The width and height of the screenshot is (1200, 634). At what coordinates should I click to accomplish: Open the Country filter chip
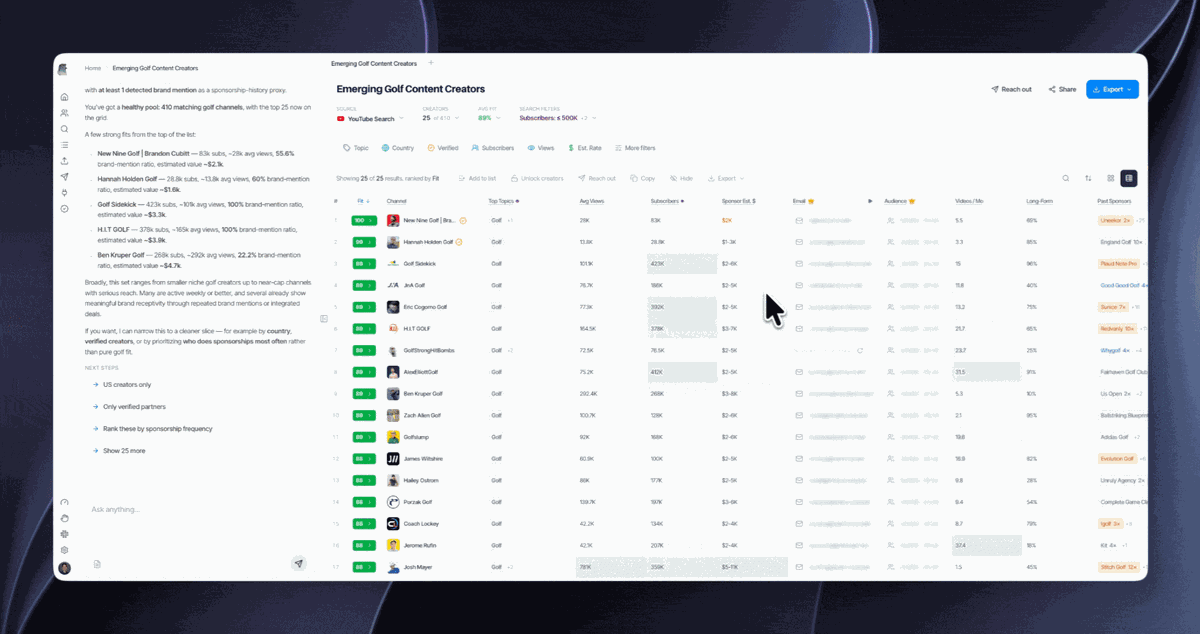tap(398, 148)
